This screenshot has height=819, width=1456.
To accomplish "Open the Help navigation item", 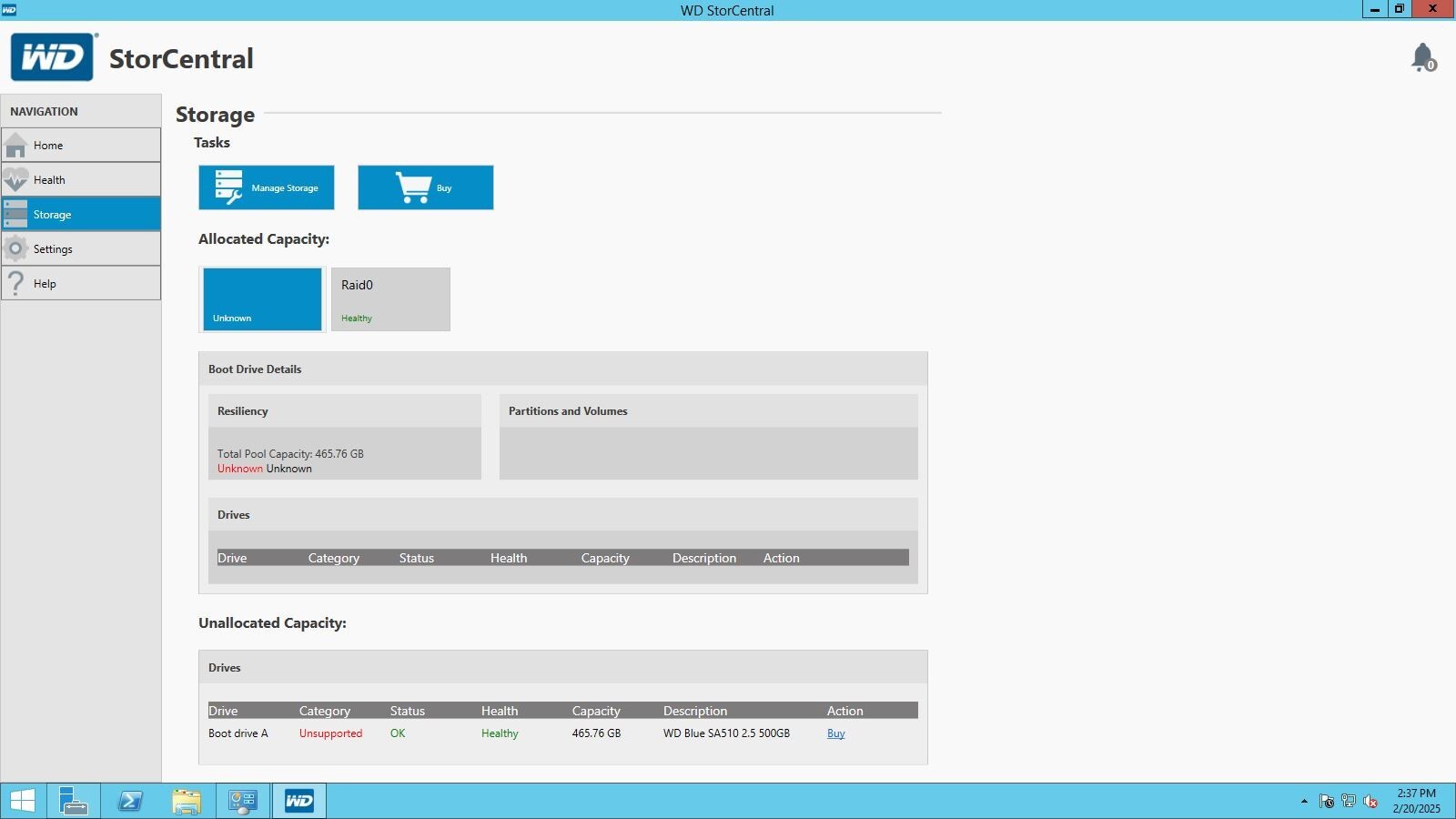I will coord(81,283).
